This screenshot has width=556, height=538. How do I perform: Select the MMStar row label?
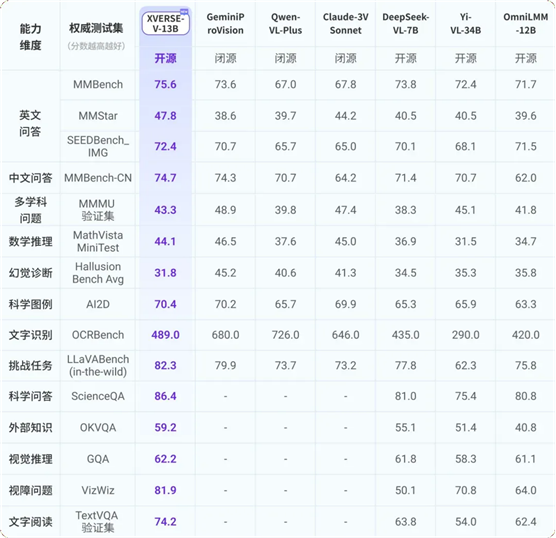pyautogui.click(x=98, y=116)
